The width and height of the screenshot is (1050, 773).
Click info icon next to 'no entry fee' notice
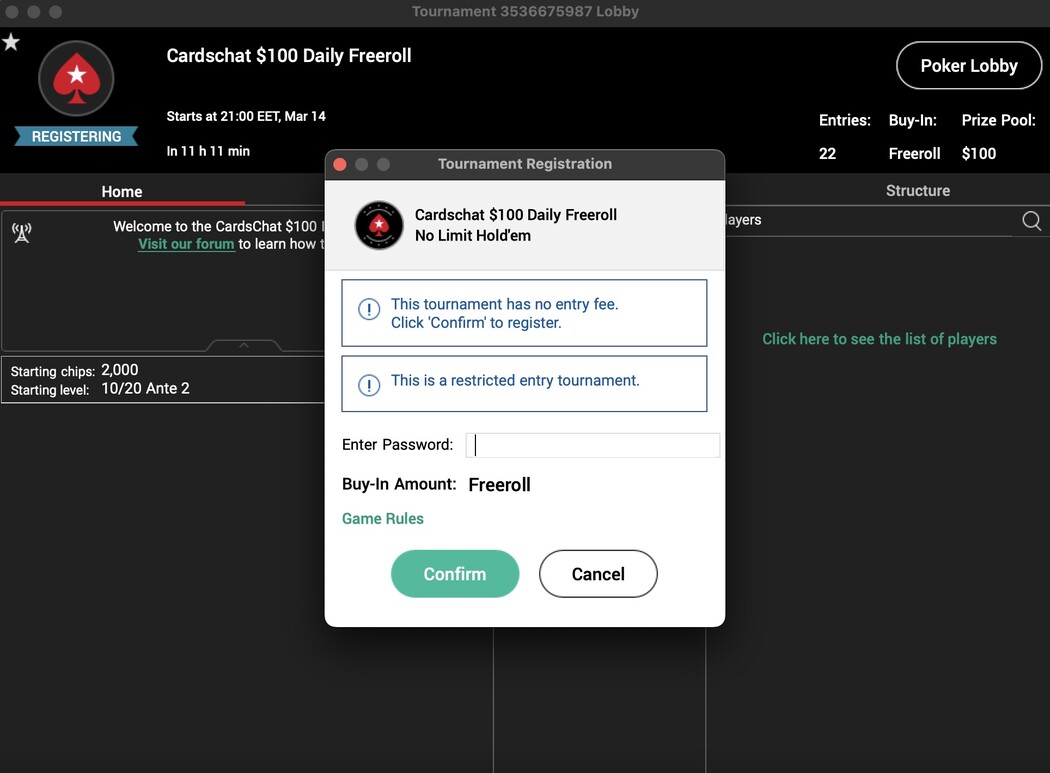[x=369, y=309]
